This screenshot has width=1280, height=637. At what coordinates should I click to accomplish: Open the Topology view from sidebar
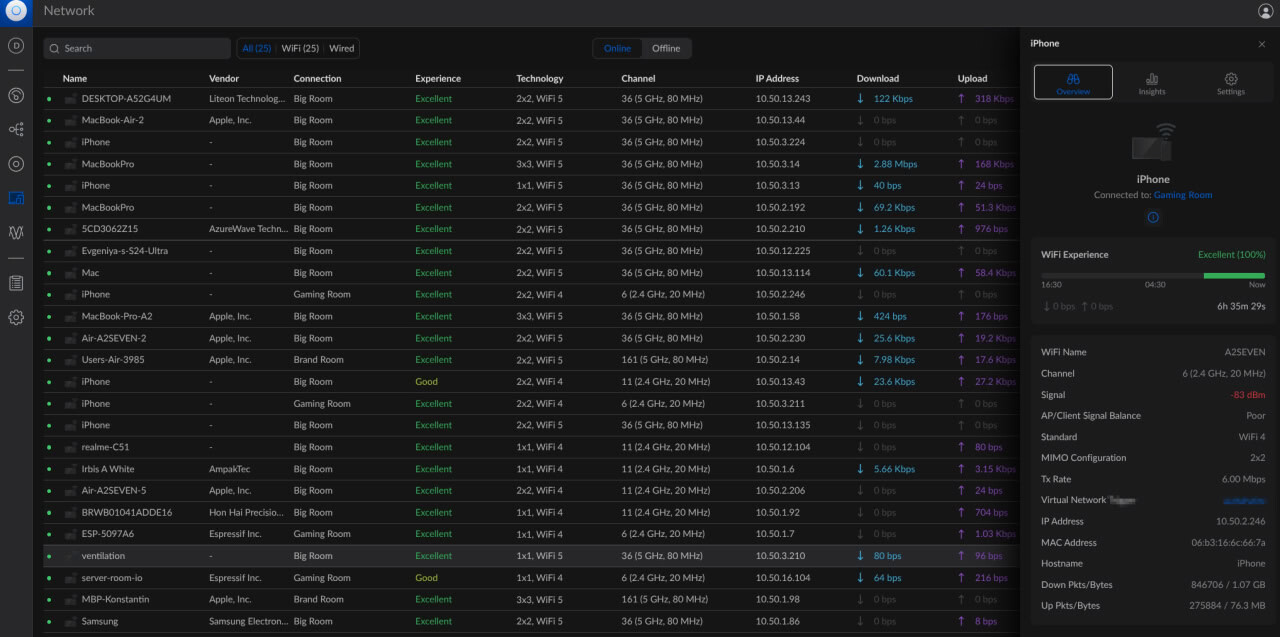point(16,130)
